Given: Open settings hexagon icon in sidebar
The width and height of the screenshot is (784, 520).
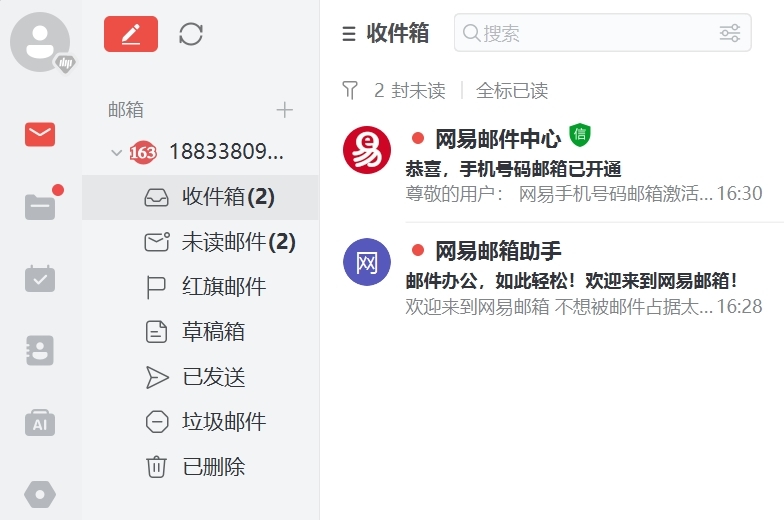Looking at the screenshot, I should pyautogui.click(x=40, y=494).
